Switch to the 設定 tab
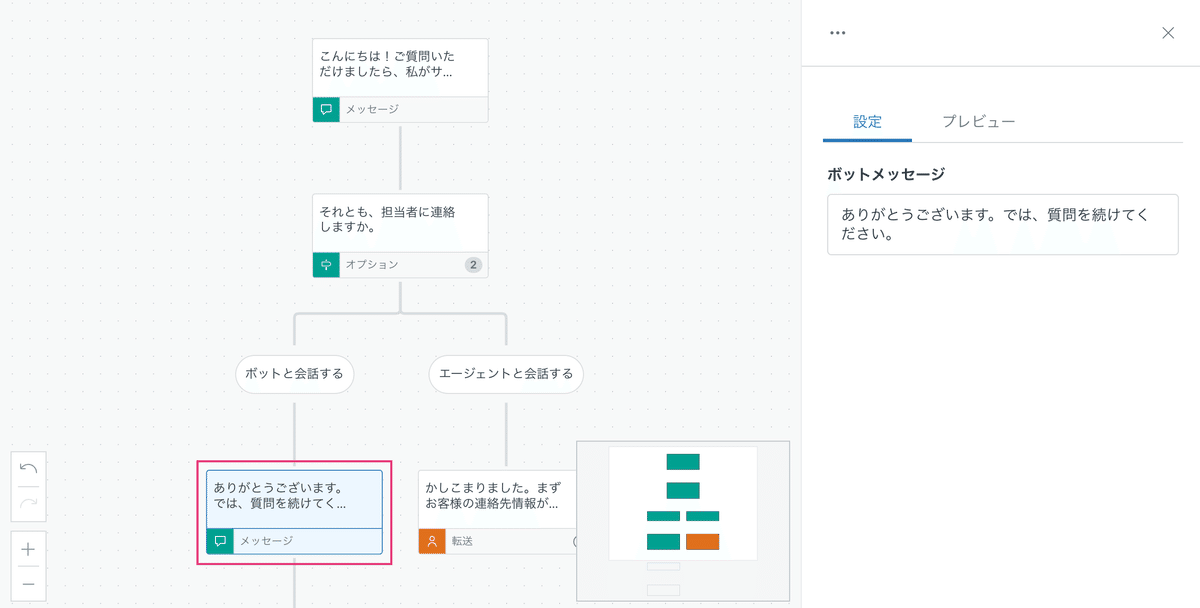 867,122
